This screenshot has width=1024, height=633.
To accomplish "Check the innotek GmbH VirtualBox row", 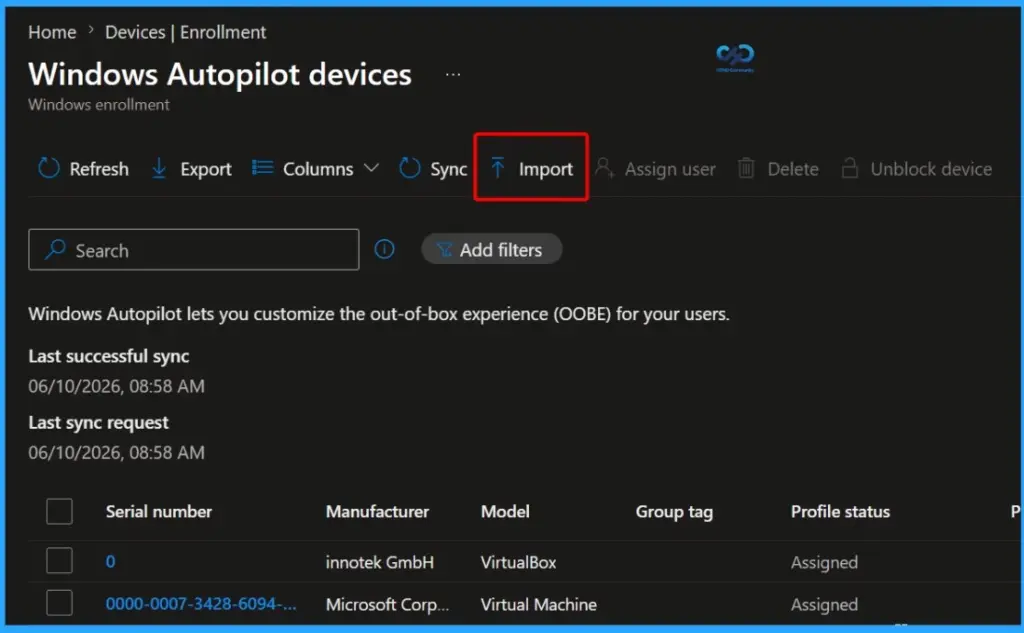I will coord(59,560).
